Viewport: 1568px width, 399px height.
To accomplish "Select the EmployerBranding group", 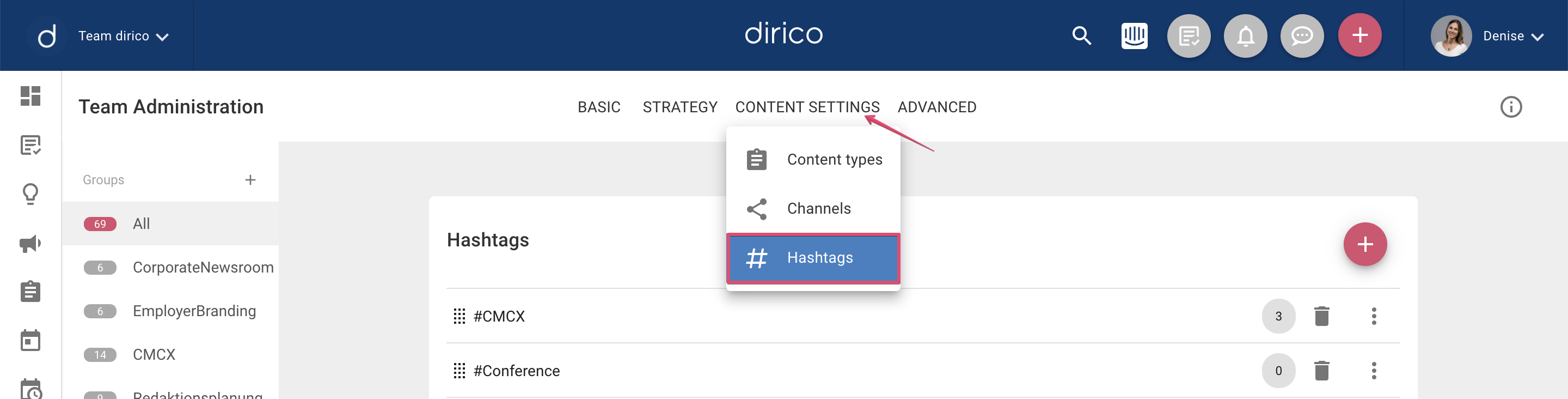I will click(x=170, y=311).
